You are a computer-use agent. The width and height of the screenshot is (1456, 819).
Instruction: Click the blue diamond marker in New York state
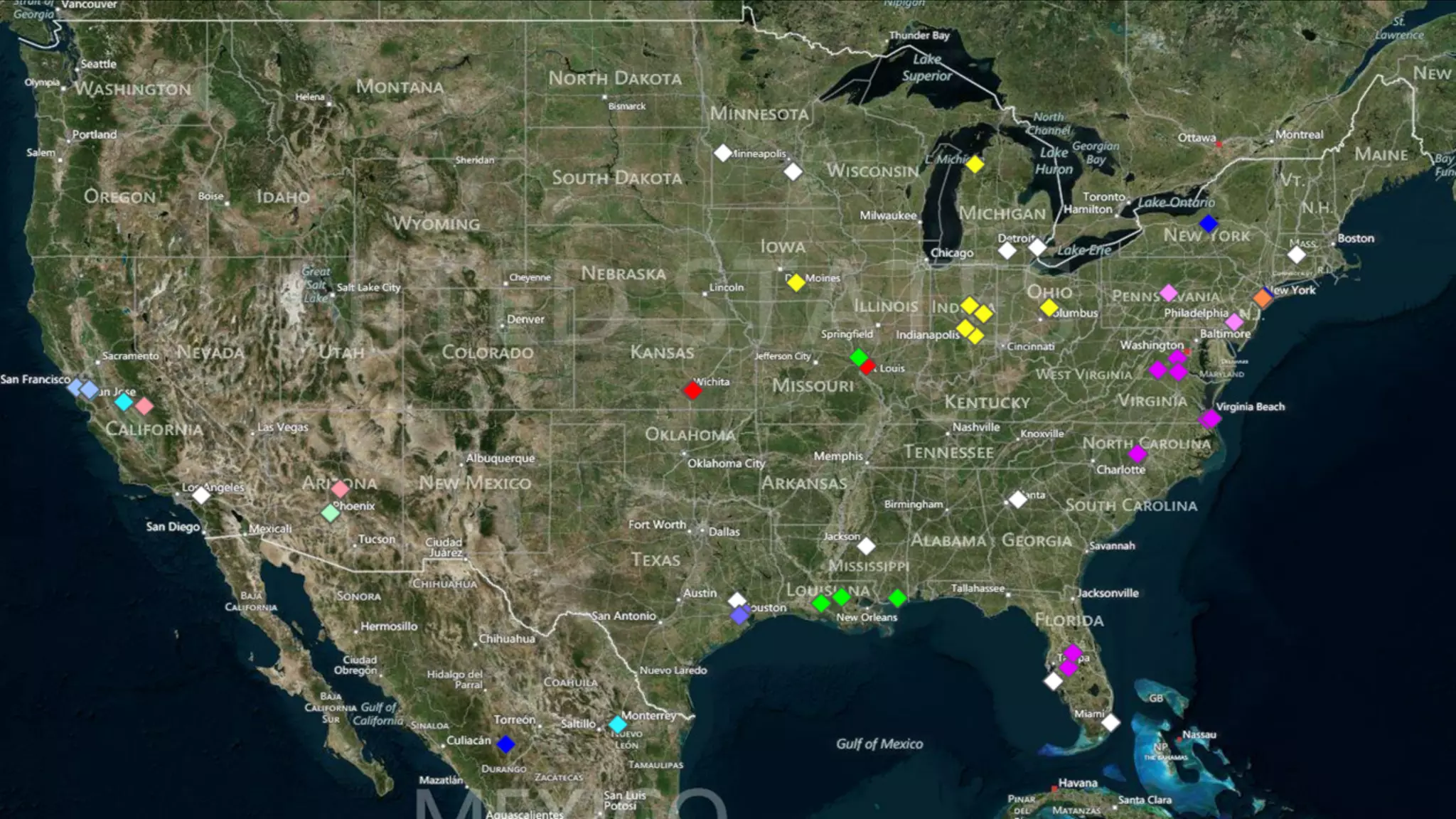click(x=1209, y=224)
